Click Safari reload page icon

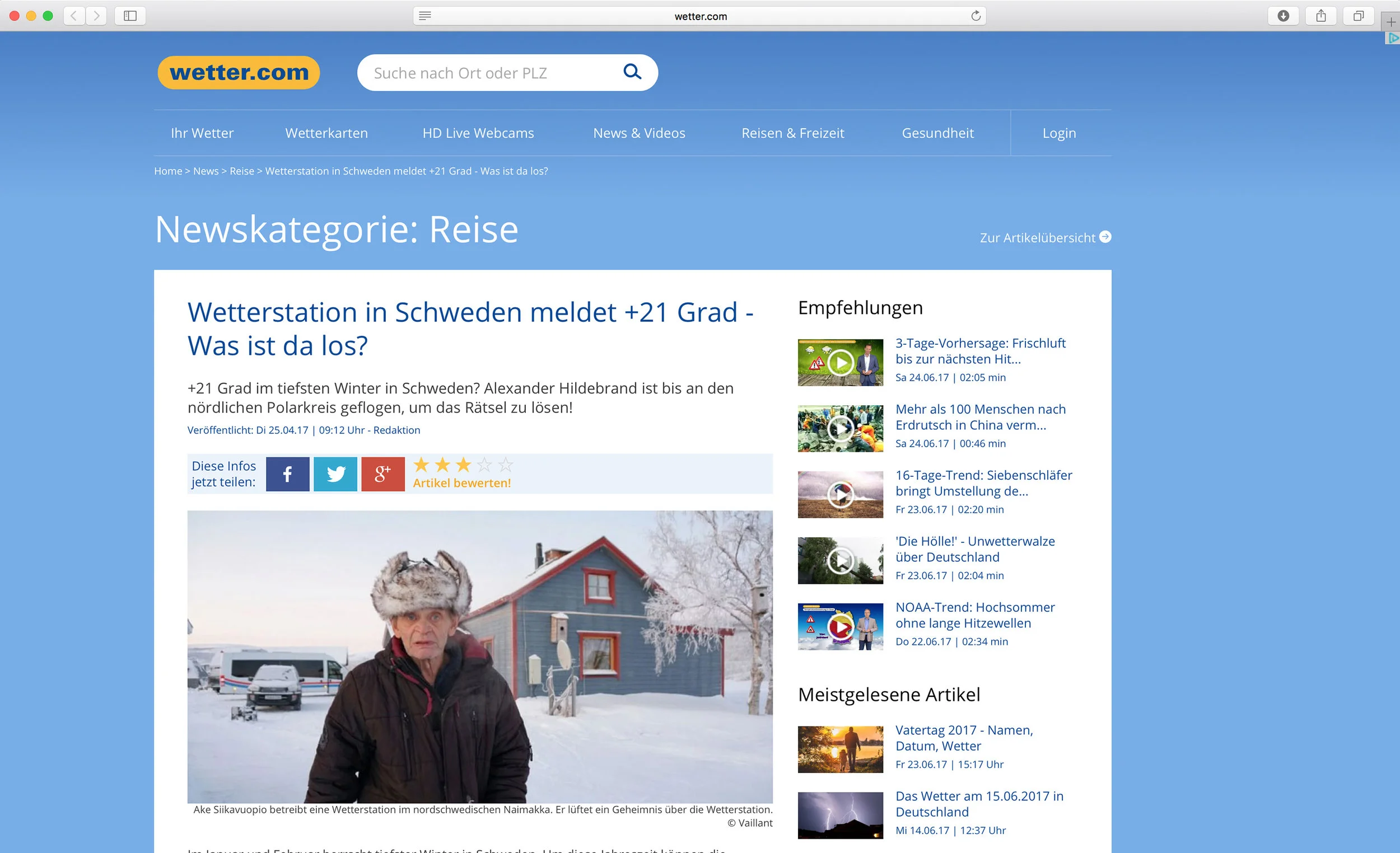click(x=976, y=16)
